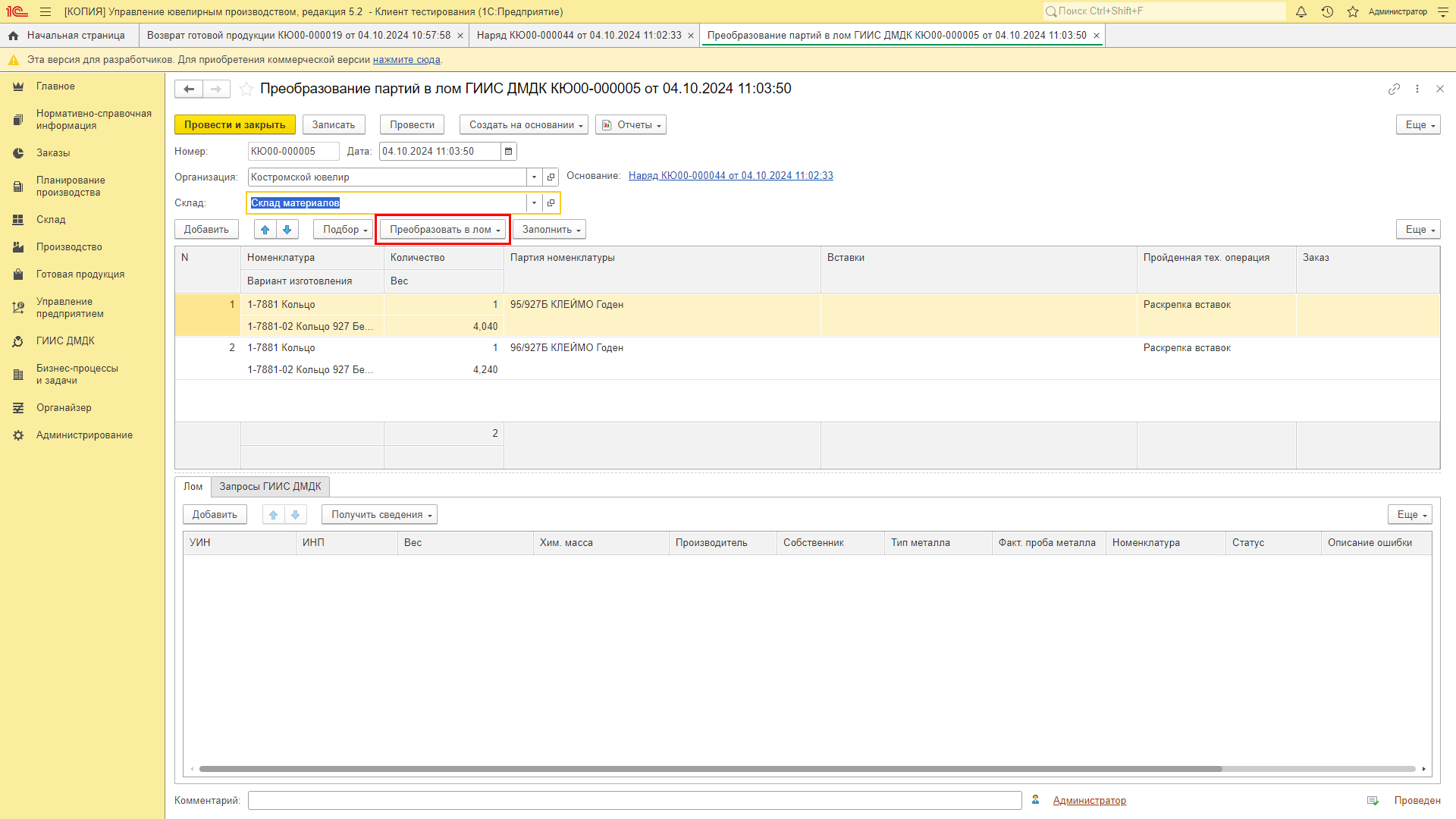Expand Получить сведения dropdown

[379, 515]
